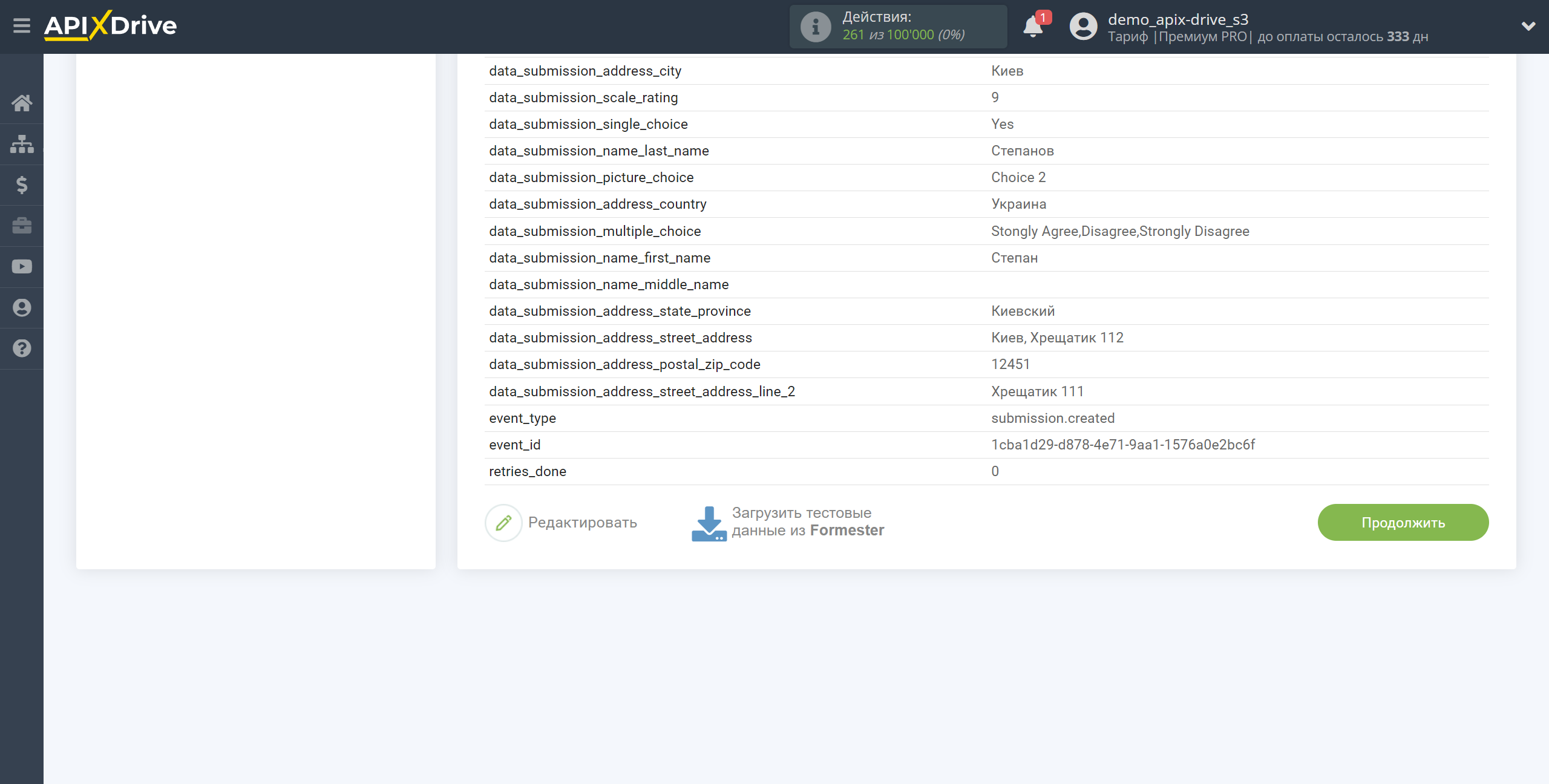Click the Продолжить button
This screenshot has height=784, width=1549.
pyautogui.click(x=1403, y=523)
